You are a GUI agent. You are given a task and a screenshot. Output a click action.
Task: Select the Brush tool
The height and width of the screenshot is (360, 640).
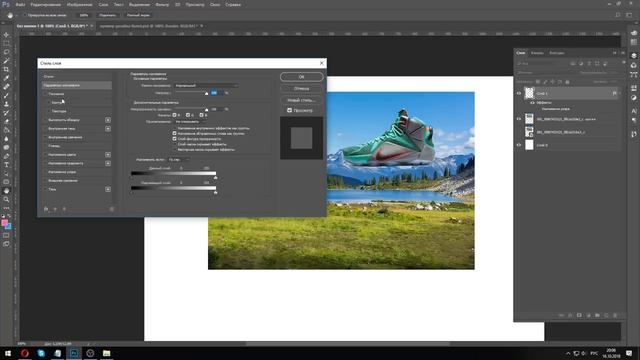click(x=6, y=96)
